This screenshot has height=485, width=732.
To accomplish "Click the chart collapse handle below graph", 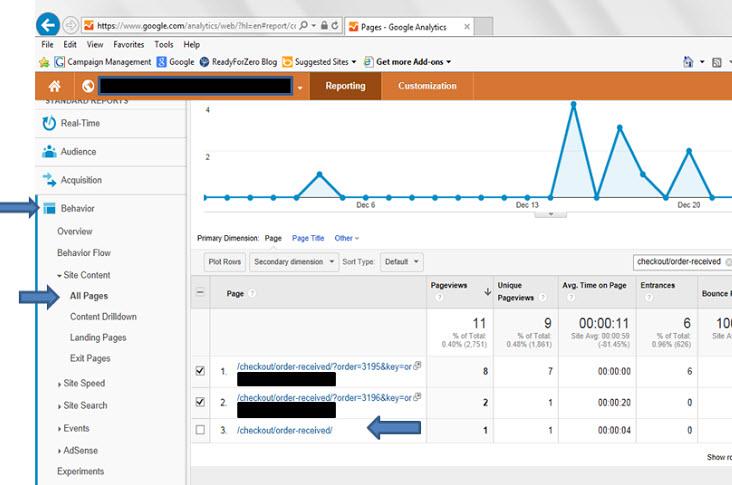I will pos(550,214).
